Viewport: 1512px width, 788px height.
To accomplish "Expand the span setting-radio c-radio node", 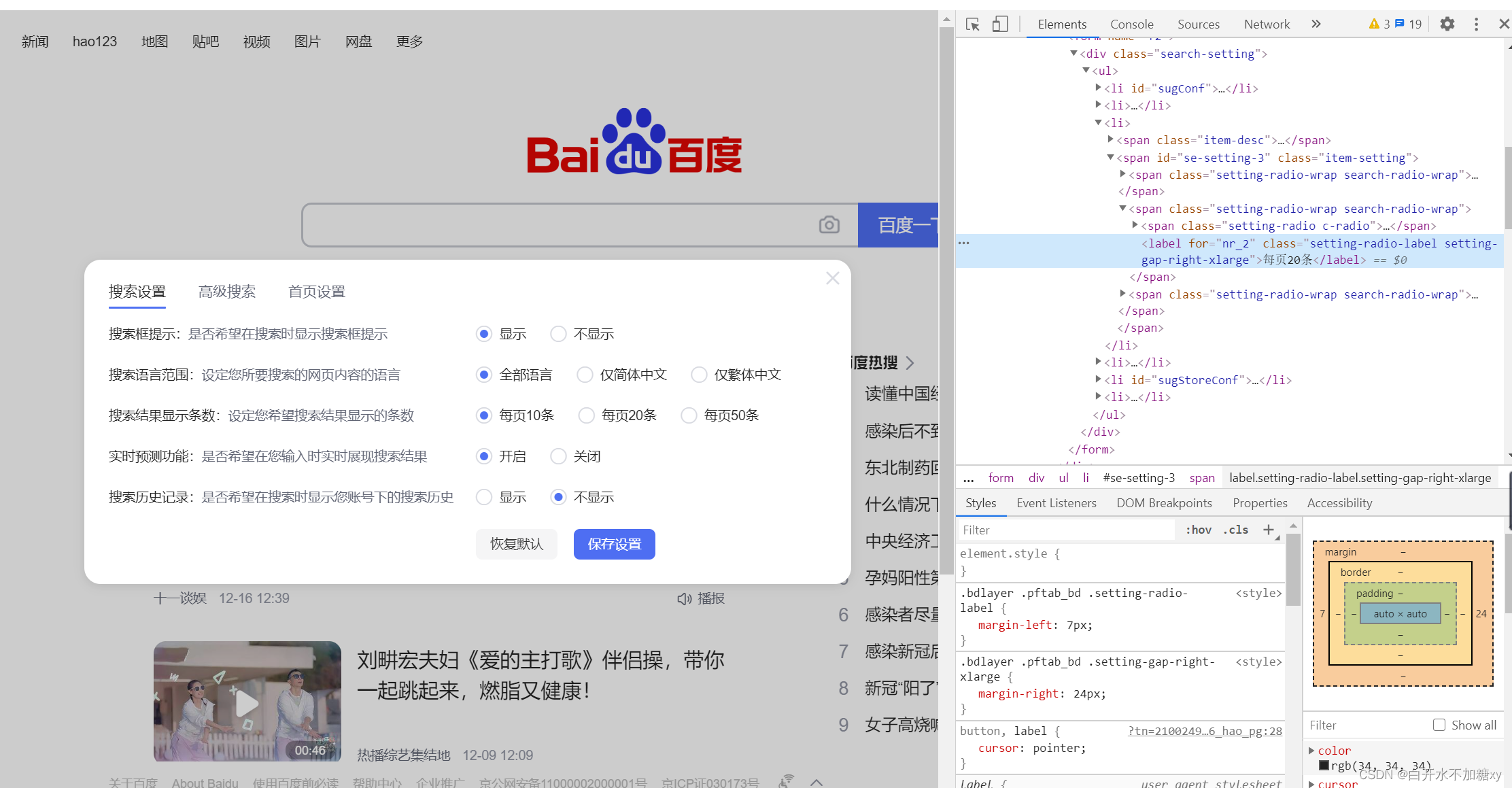I will [x=1135, y=225].
